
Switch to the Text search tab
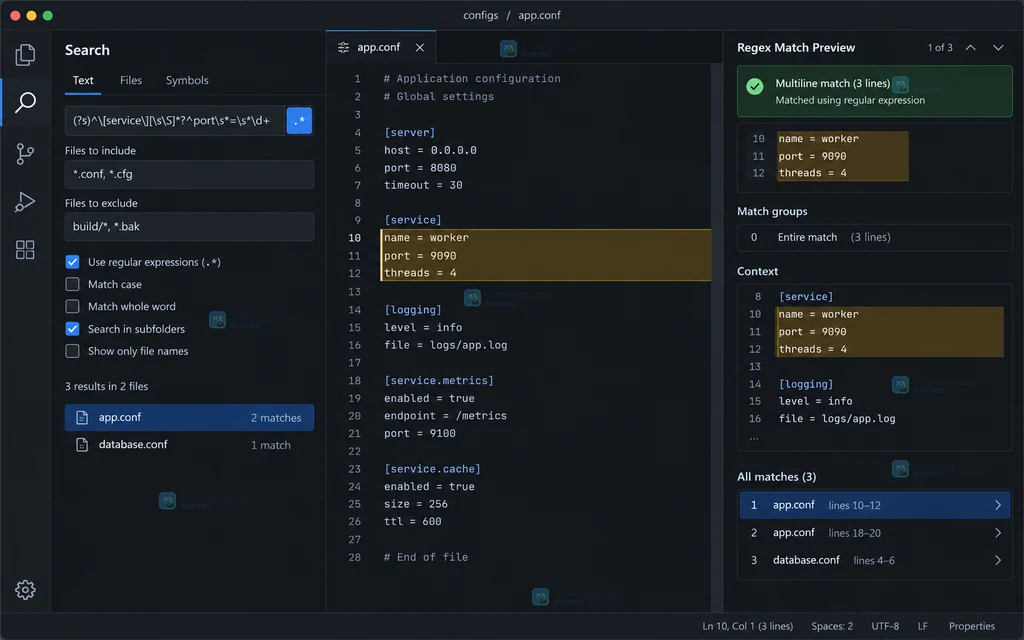pyautogui.click(x=83, y=80)
